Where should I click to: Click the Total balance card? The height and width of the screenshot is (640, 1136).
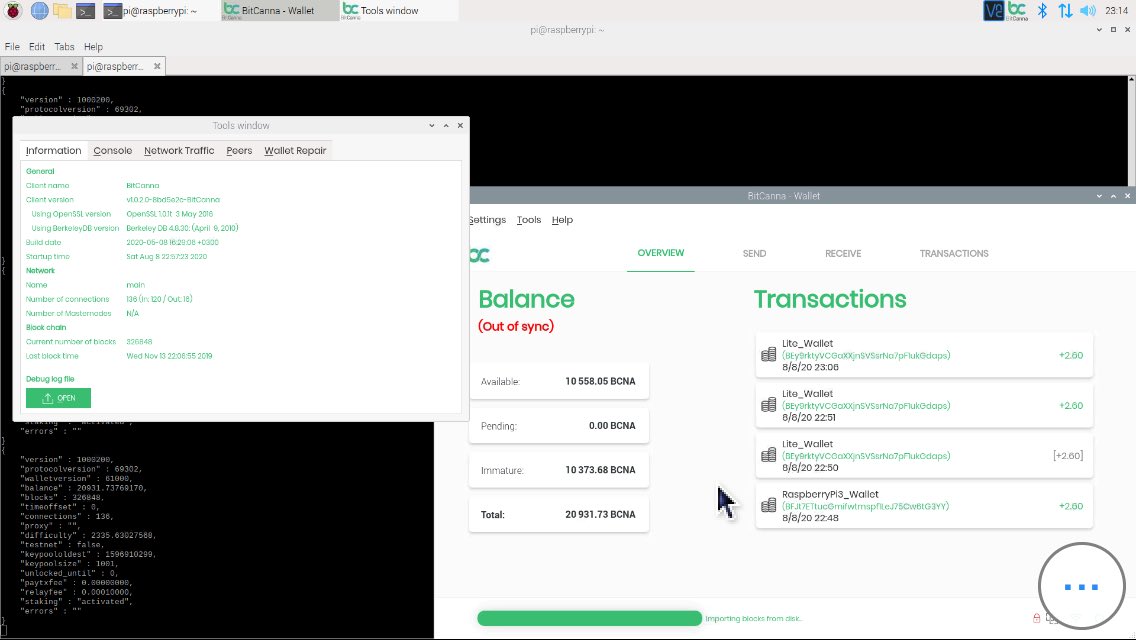point(559,515)
